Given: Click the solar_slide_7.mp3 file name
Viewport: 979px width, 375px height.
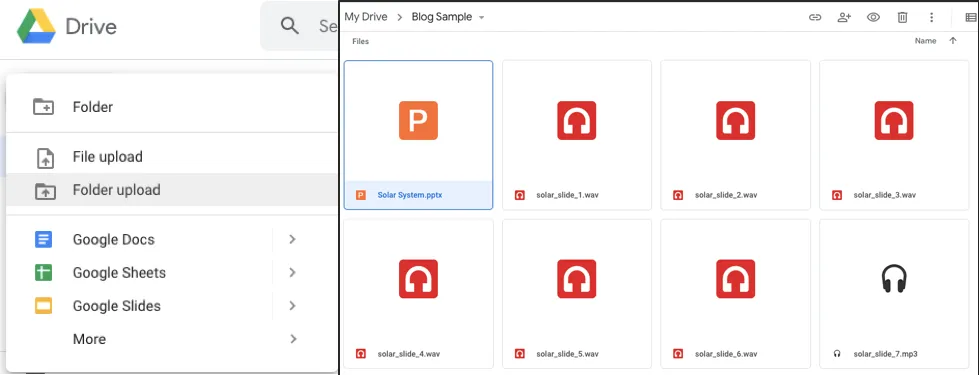Looking at the screenshot, I should click(885, 354).
